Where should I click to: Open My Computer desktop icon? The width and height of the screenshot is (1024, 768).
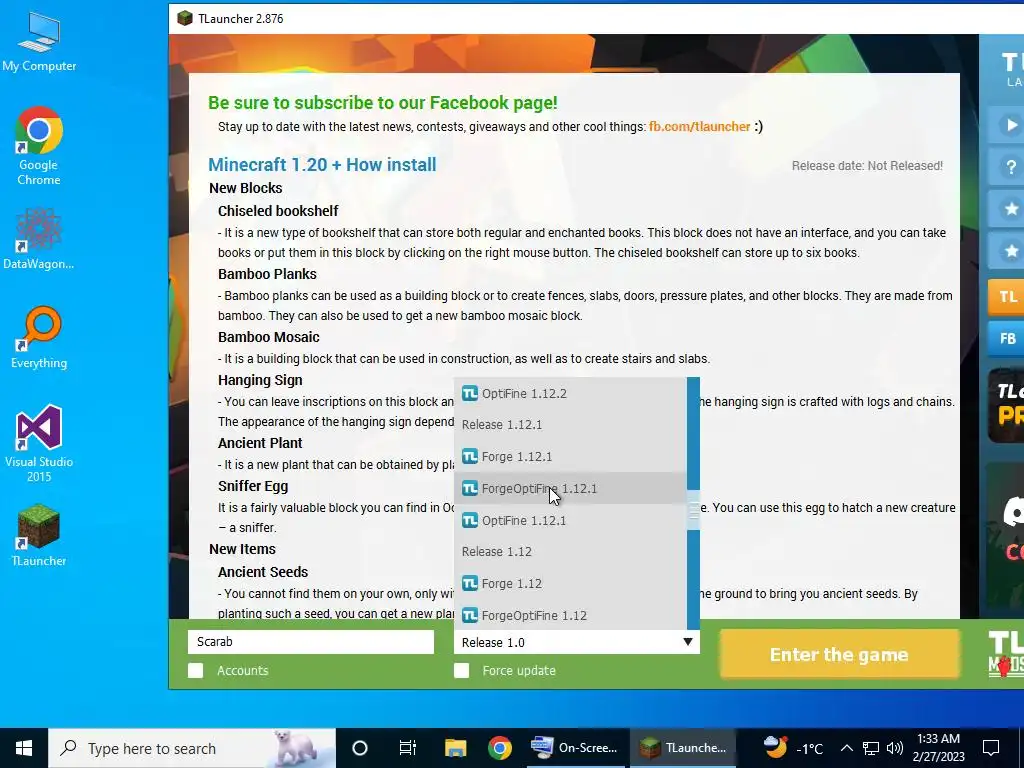[39, 42]
